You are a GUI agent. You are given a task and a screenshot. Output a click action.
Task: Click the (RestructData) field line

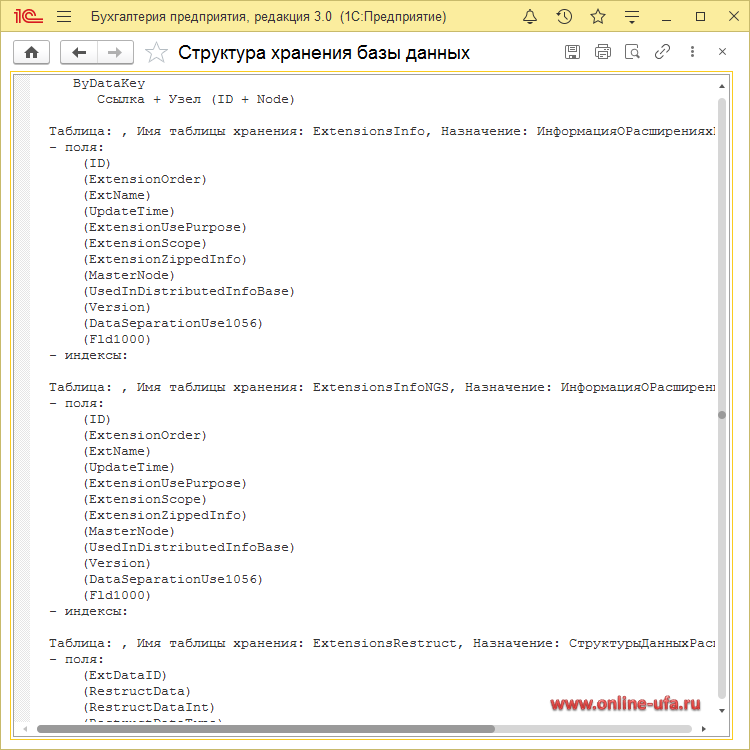point(137,691)
